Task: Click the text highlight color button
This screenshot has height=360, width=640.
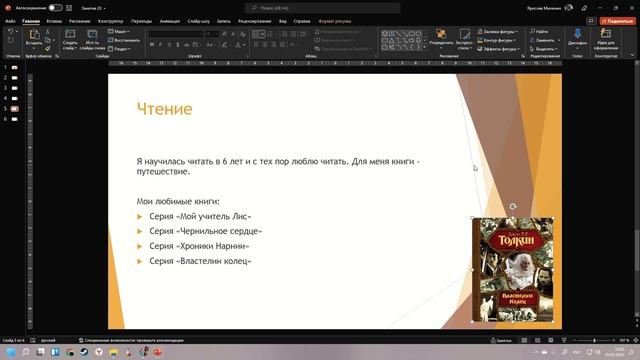Action: point(224,44)
